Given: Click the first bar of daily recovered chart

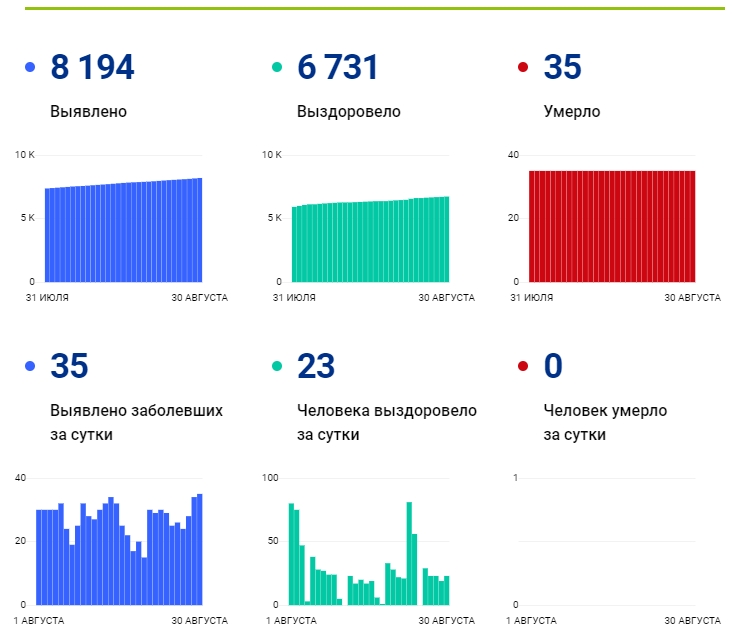Looking at the screenshot, I should tap(291, 554).
